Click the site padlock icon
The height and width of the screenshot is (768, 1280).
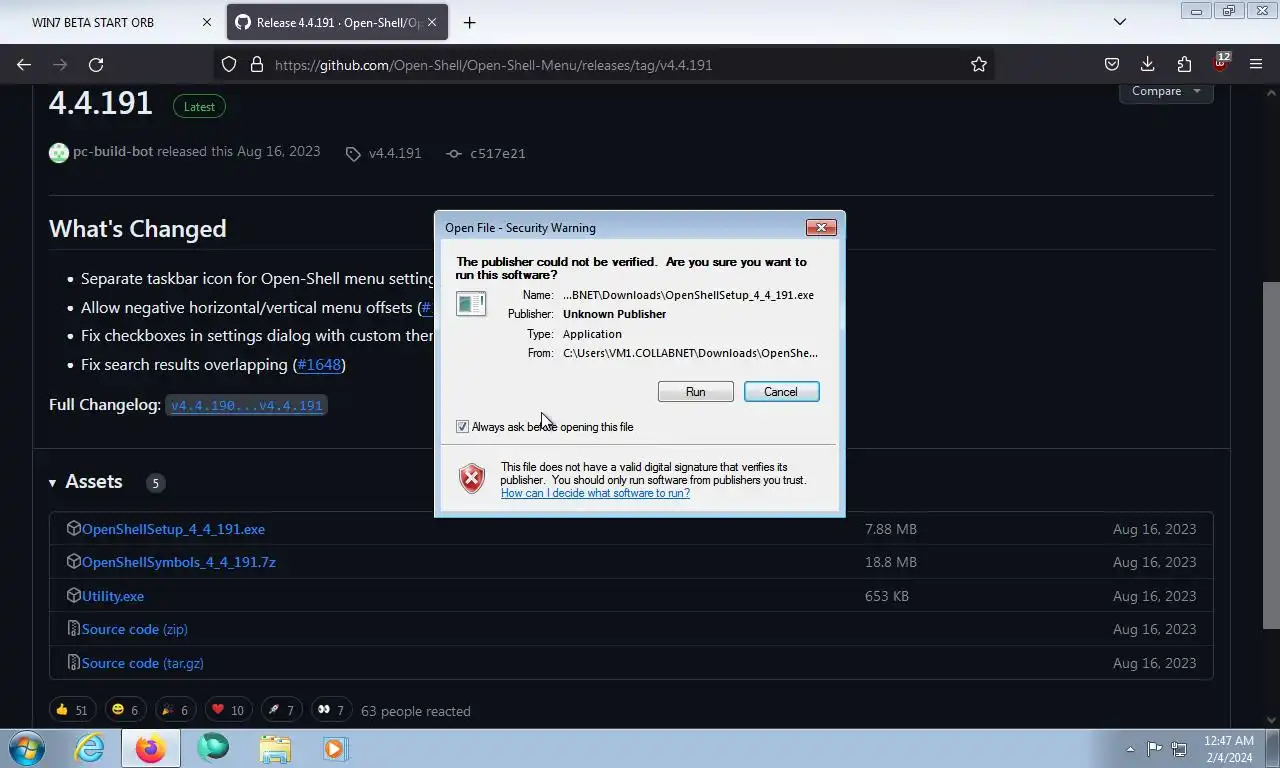256,64
